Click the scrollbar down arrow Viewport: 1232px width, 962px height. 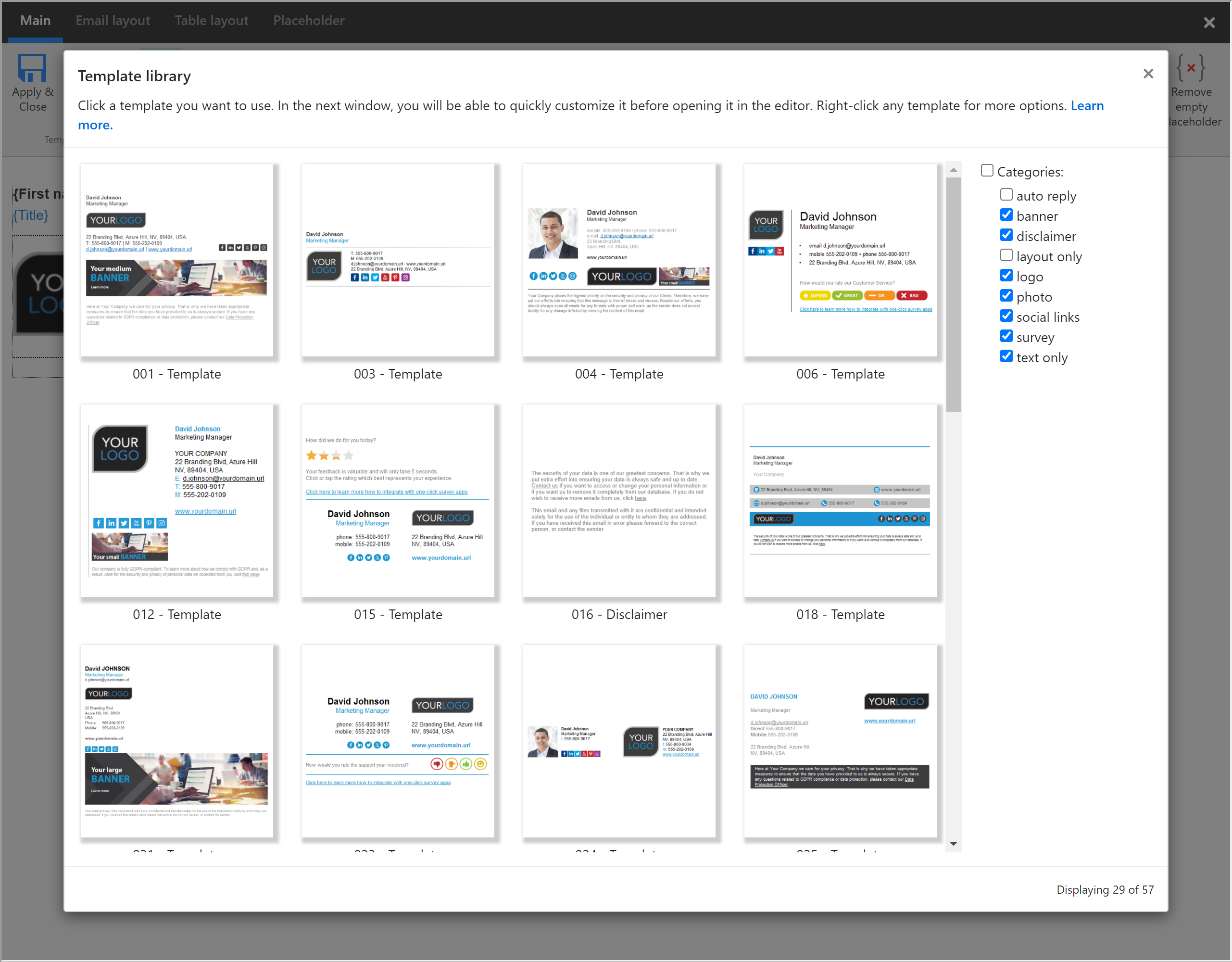[953, 844]
